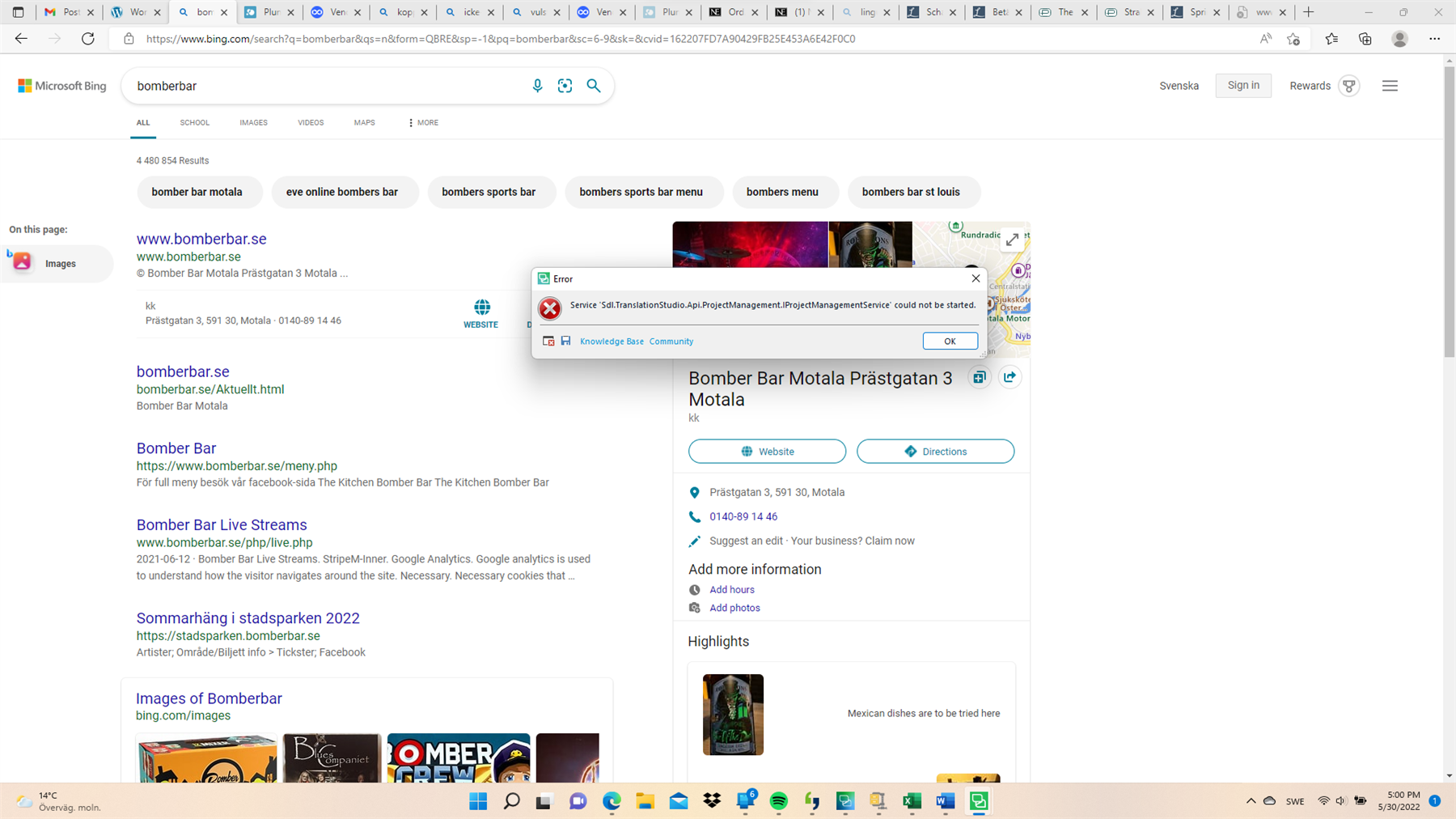
Task: Click the error details icon in Error dialog
Action: (x=548, y=341)
